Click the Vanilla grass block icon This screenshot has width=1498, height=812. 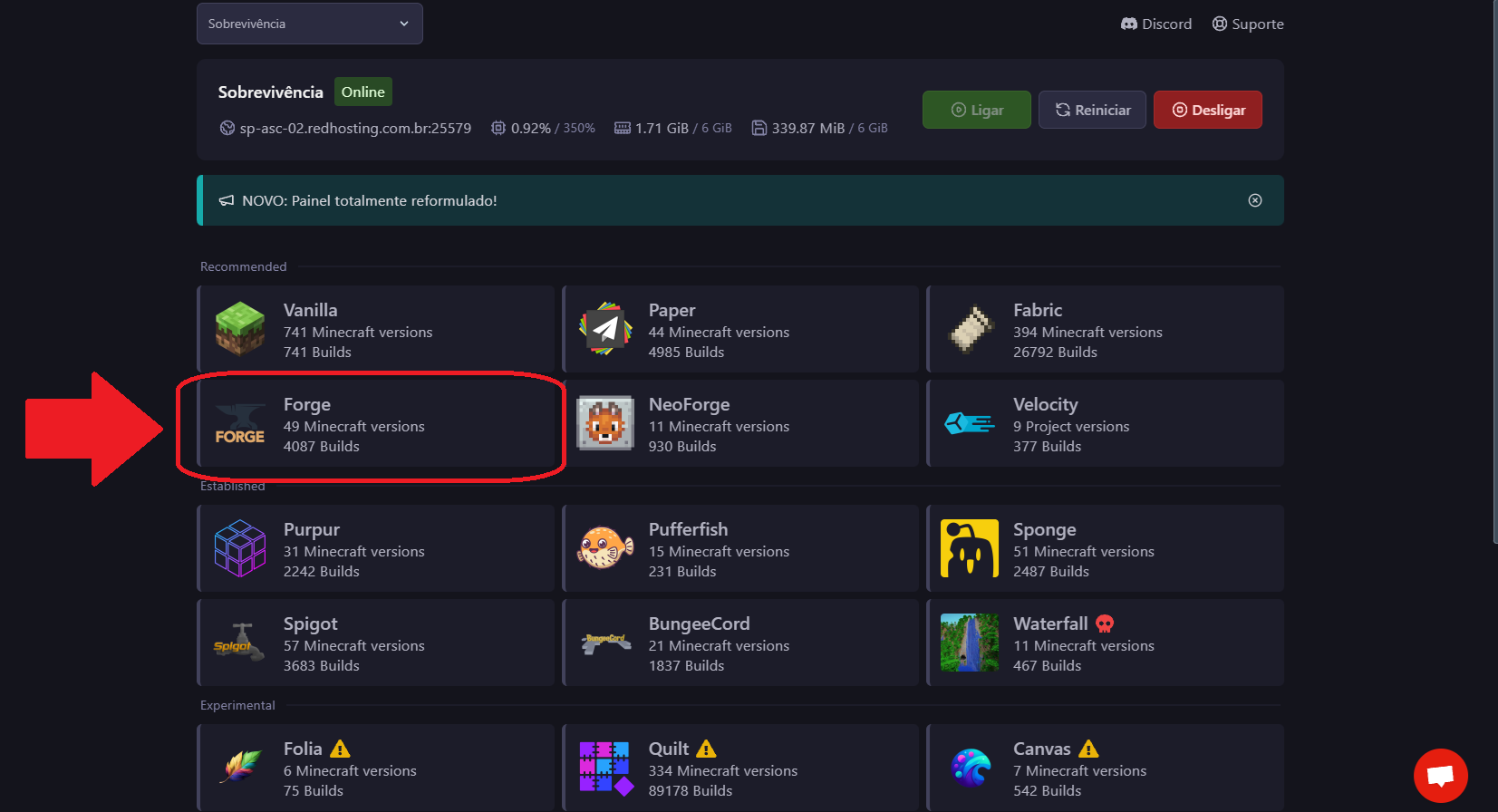click(240, 329)
